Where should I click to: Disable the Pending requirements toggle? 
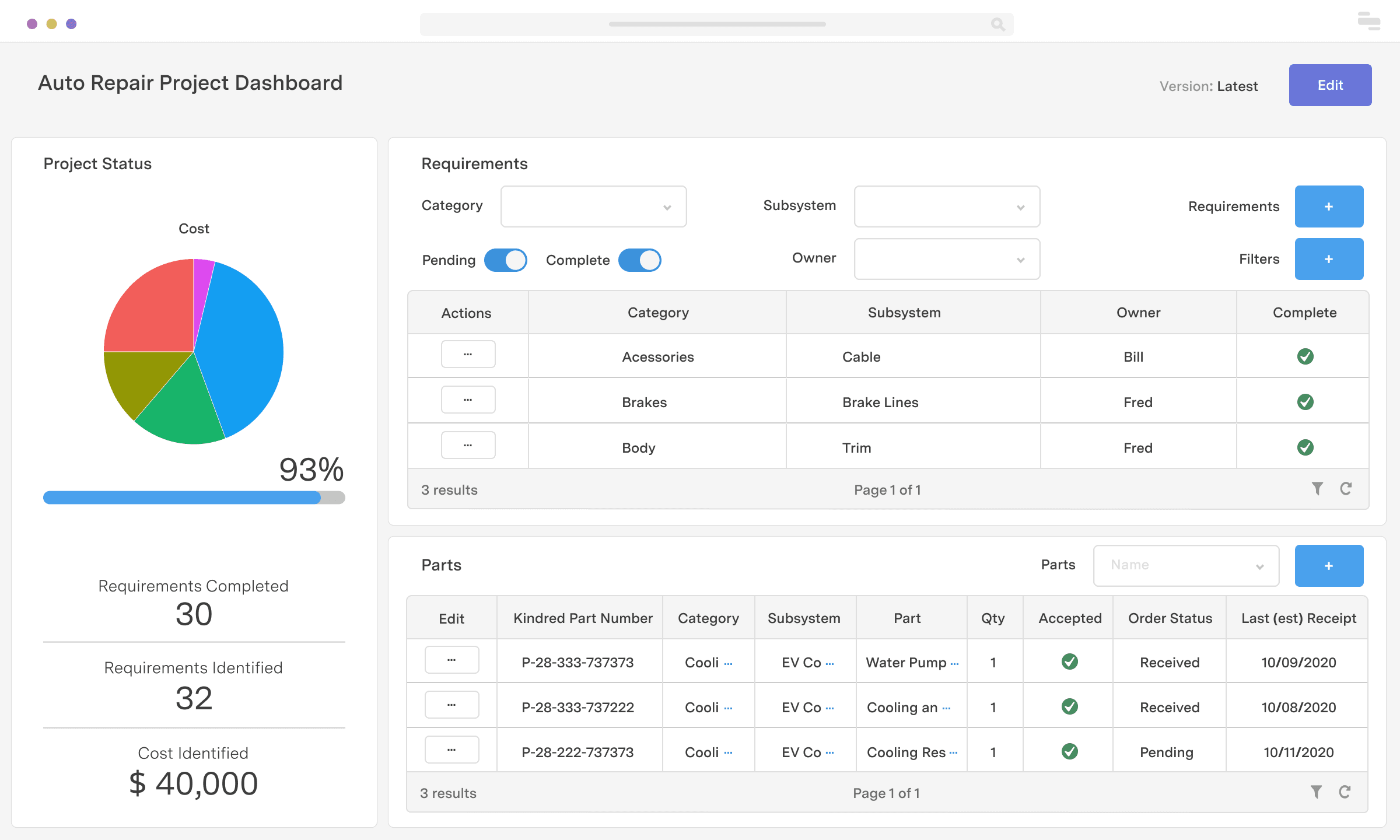tap(505, 260)
